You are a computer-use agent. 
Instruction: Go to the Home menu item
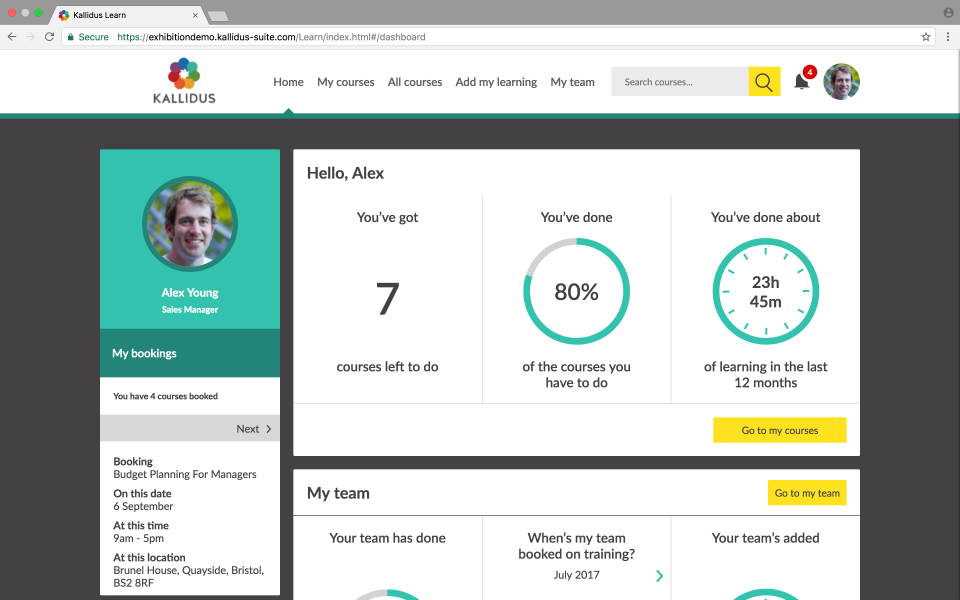(x=288, y=82)
